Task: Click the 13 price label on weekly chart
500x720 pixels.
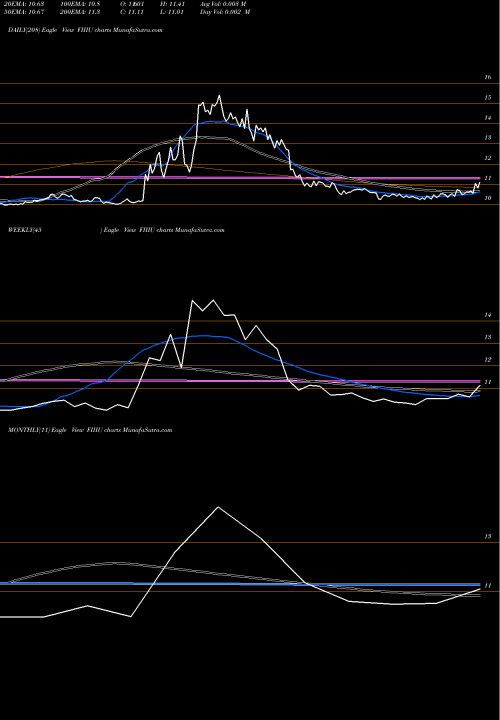Action: click(x=488, y=337)
